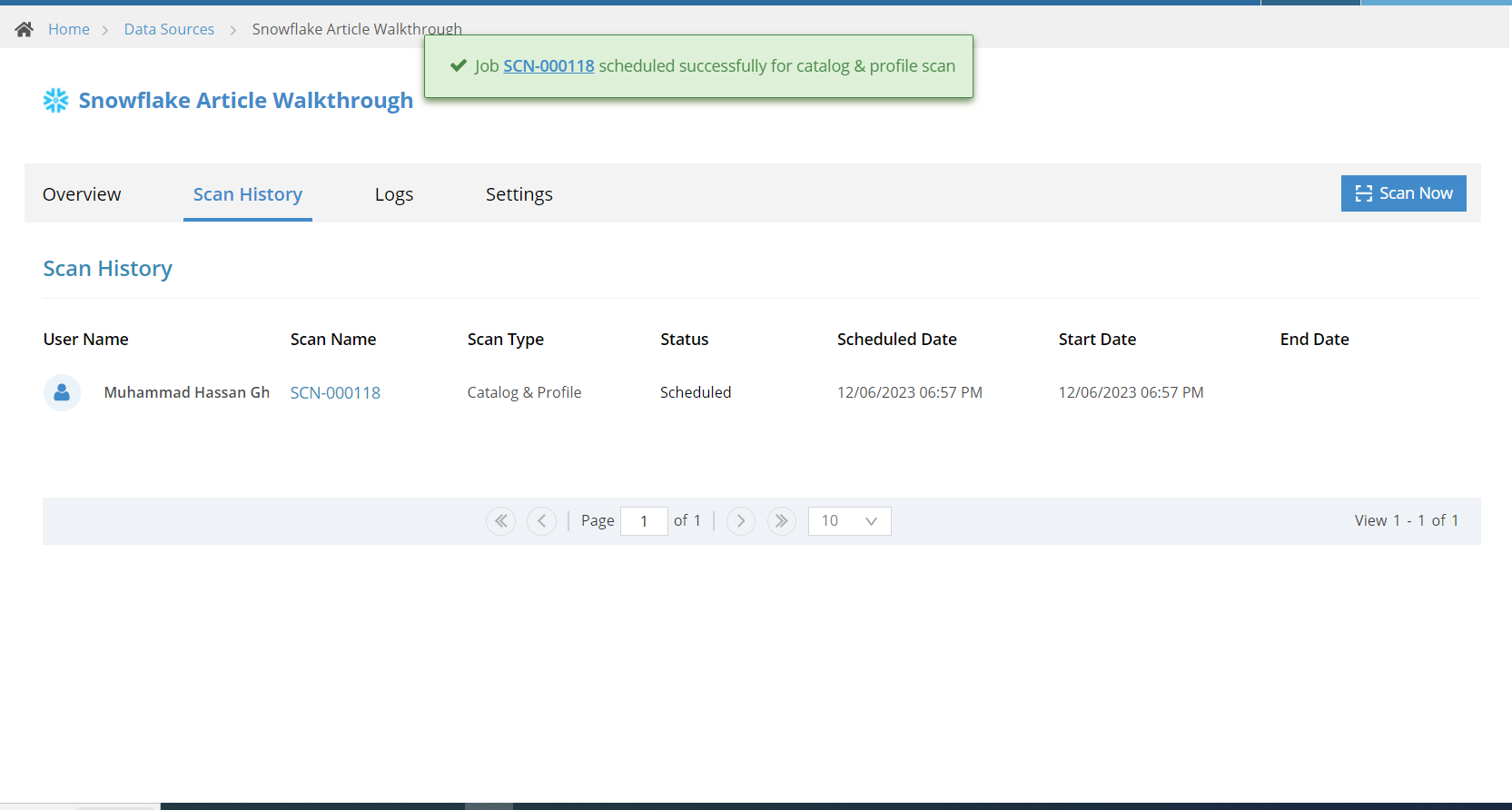The width and height of the screenshot is (1512, 810).
Task: Click the Start Date column header
Action: pos(1097,340)
